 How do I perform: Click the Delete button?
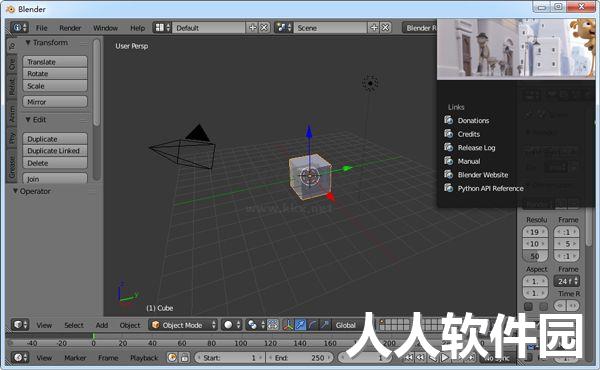(55, 163)
